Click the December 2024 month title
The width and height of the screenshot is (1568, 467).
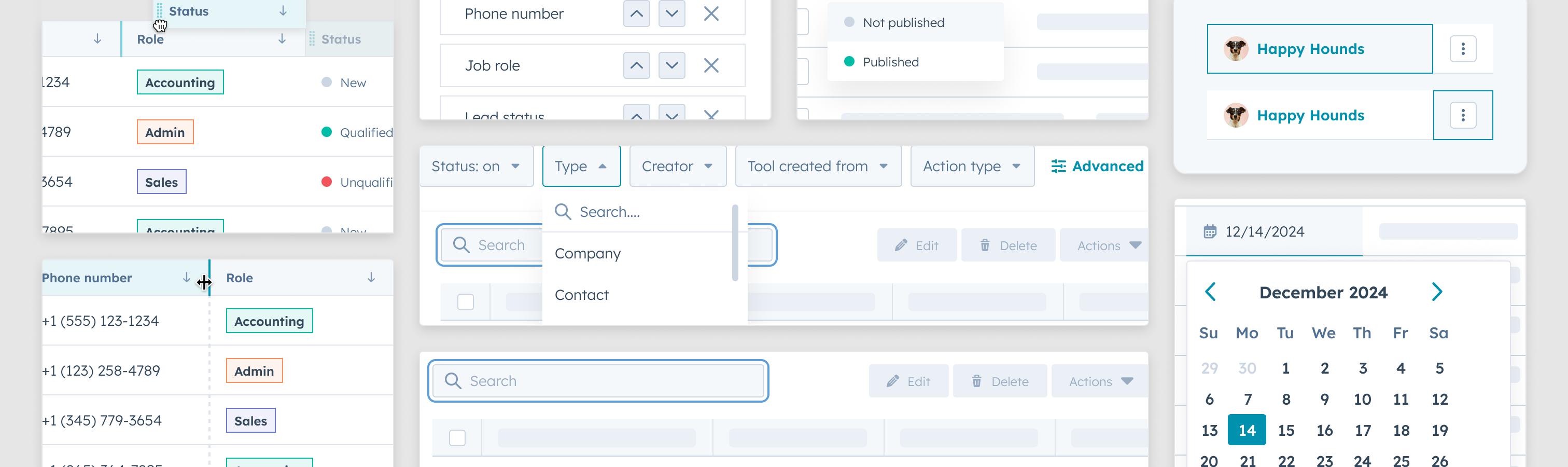coord(1323,292)
